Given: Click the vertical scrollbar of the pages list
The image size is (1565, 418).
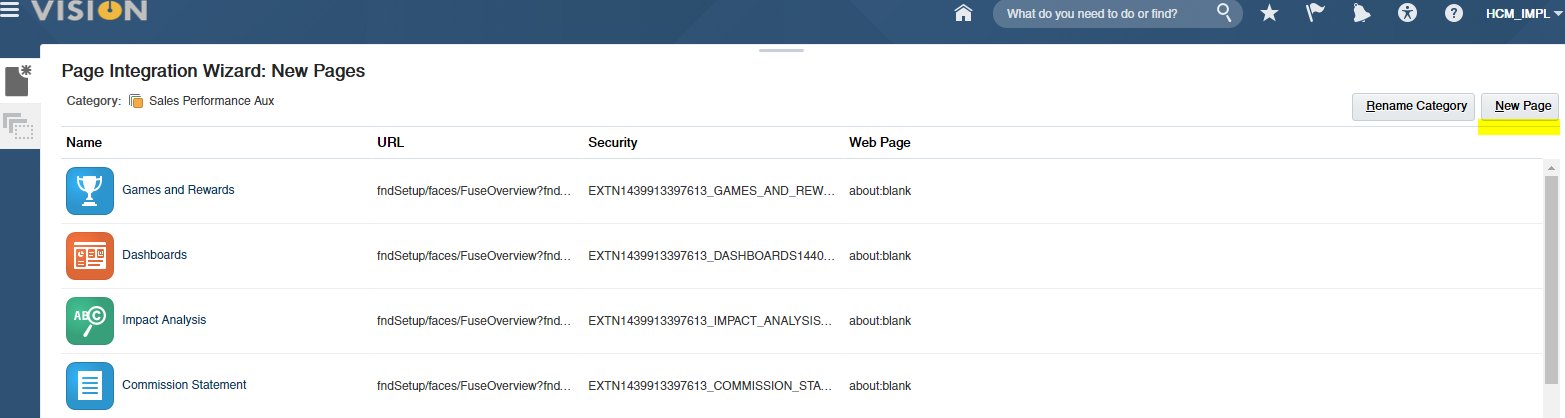Looking at the screenshot, I should [1551, 280].
